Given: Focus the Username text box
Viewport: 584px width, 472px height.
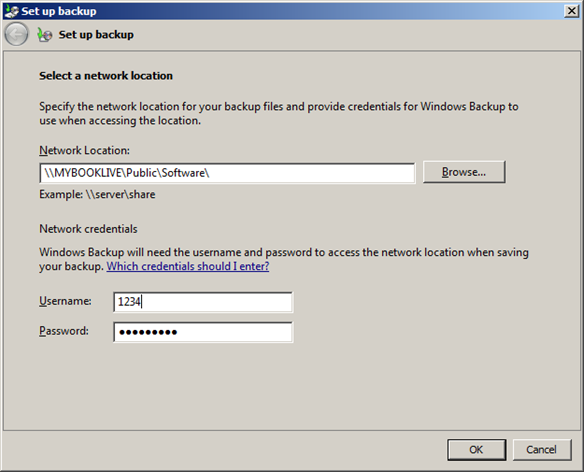Looking at the screenshot, I should pos(203,302).
